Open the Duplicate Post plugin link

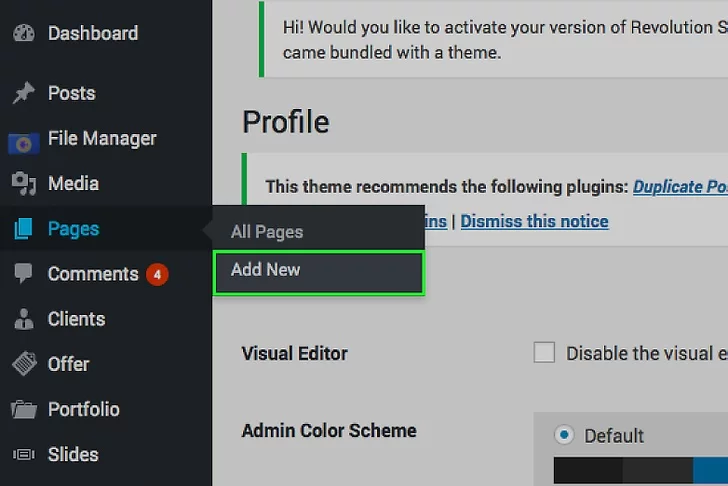tap(680, 187)
